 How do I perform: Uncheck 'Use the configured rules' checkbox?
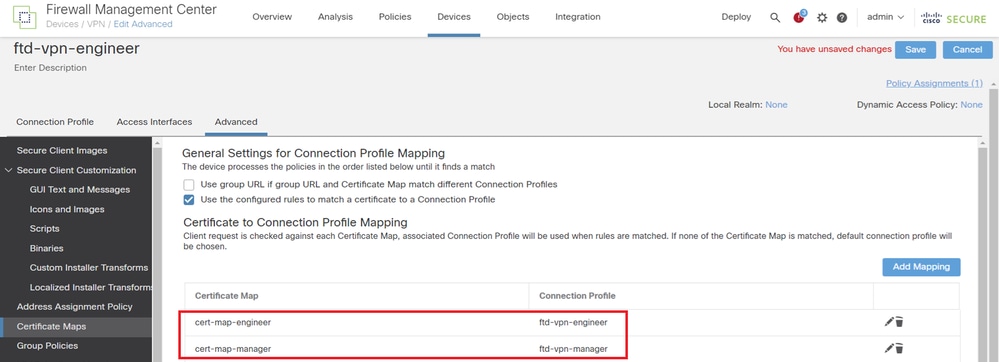[x=189, y=199]
